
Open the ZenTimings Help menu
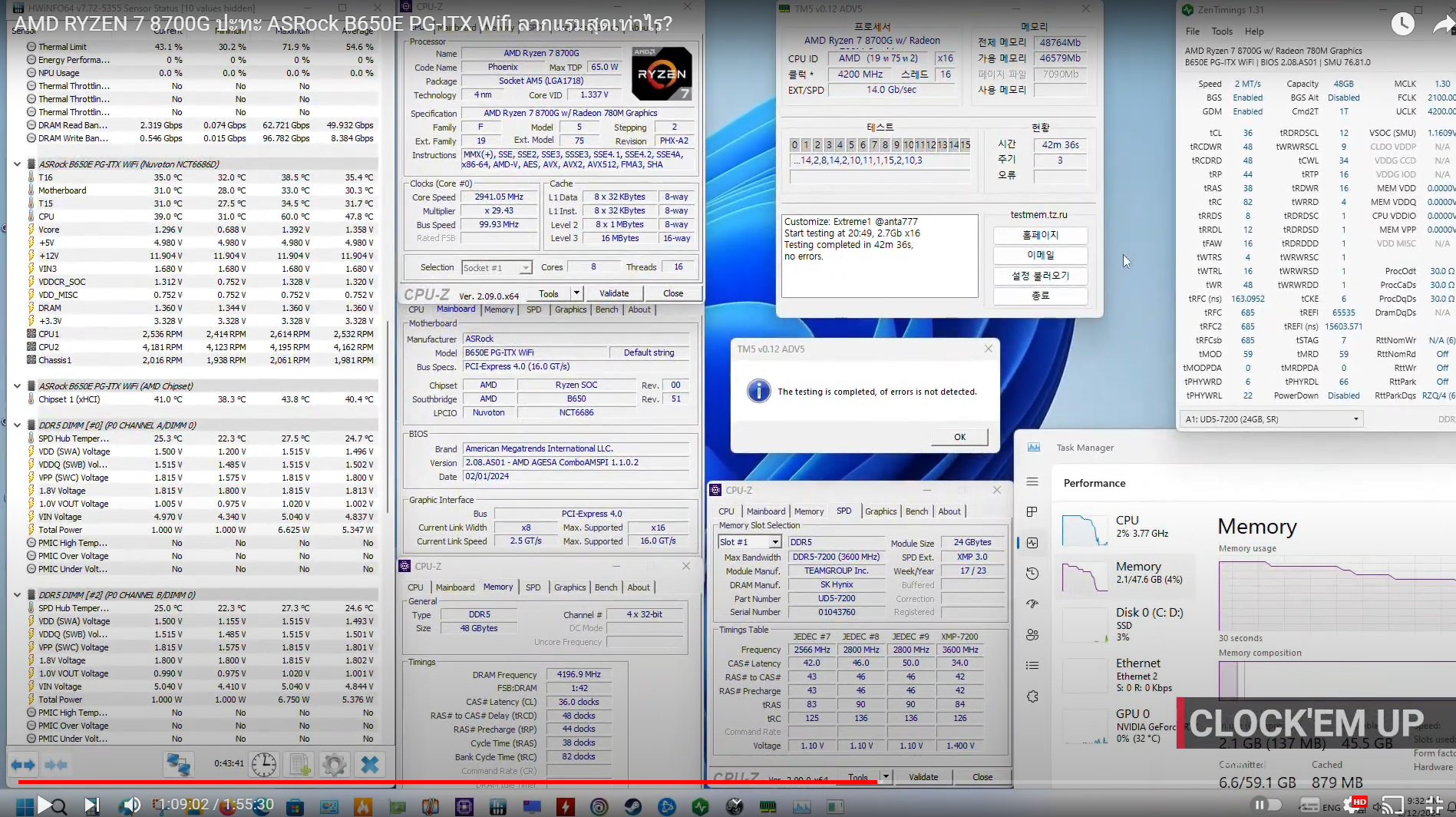[1254, 31]
